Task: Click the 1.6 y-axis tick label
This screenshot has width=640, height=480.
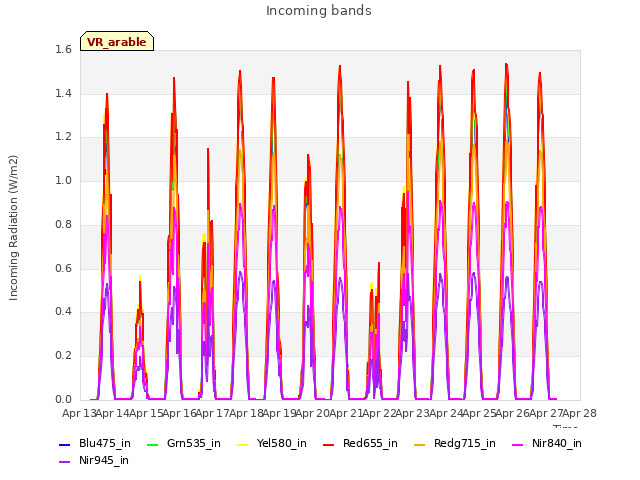Action: pyautogui.click(x=63, y=49)
